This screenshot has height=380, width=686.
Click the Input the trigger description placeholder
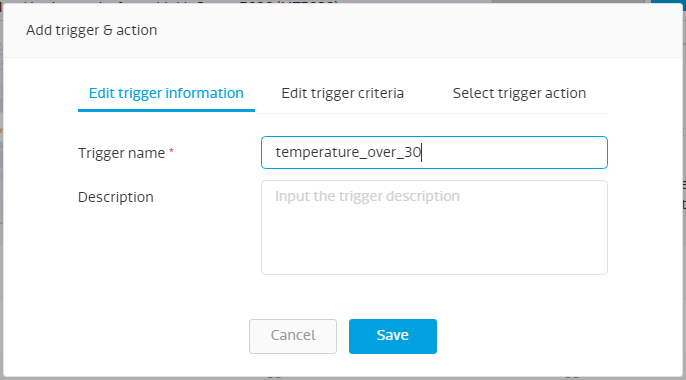pos(367,196)
